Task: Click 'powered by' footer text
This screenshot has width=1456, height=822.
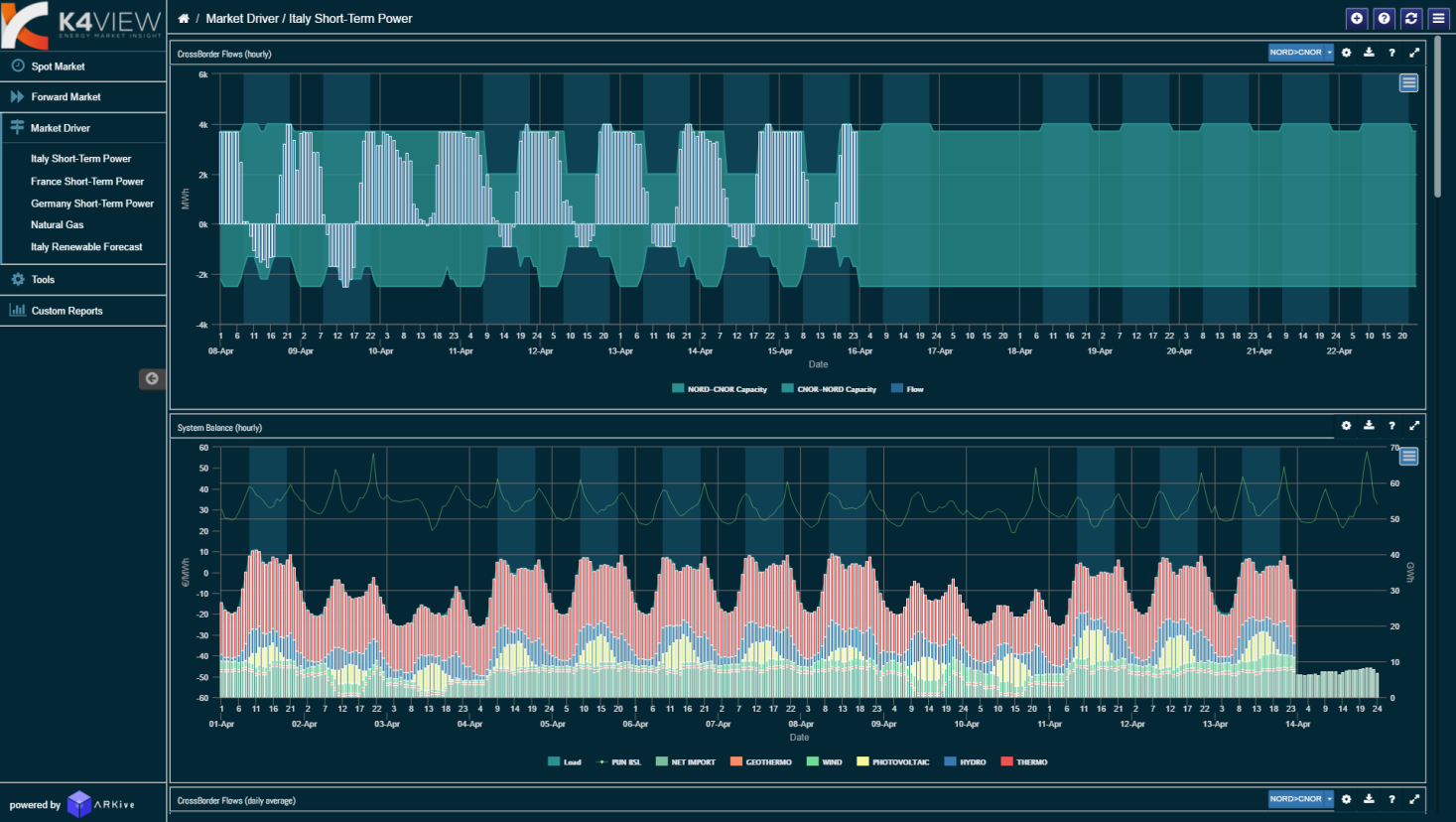Action: coord(35,805)
